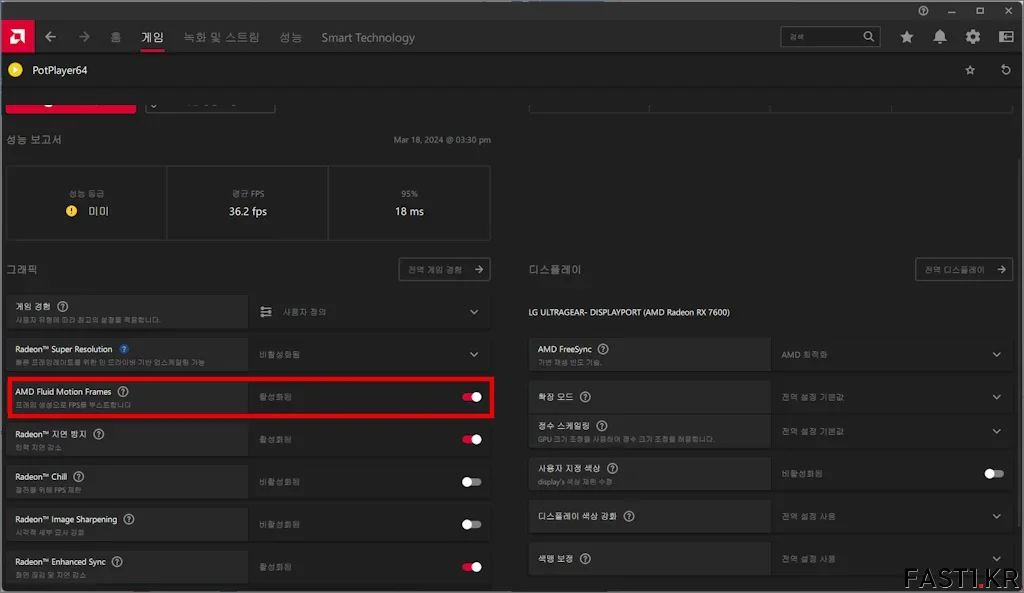1024x593 pixels.
Task: Show help for Radeon Image Sharpening
Action: [x=129, y=519]
